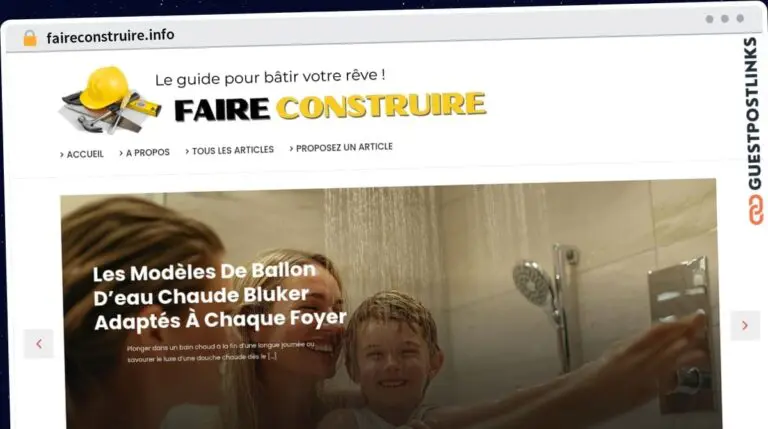Click the GUESTPOSTLINKS vertical brand text
Viewport: 768px width, 429px height.
click(754, 114)
